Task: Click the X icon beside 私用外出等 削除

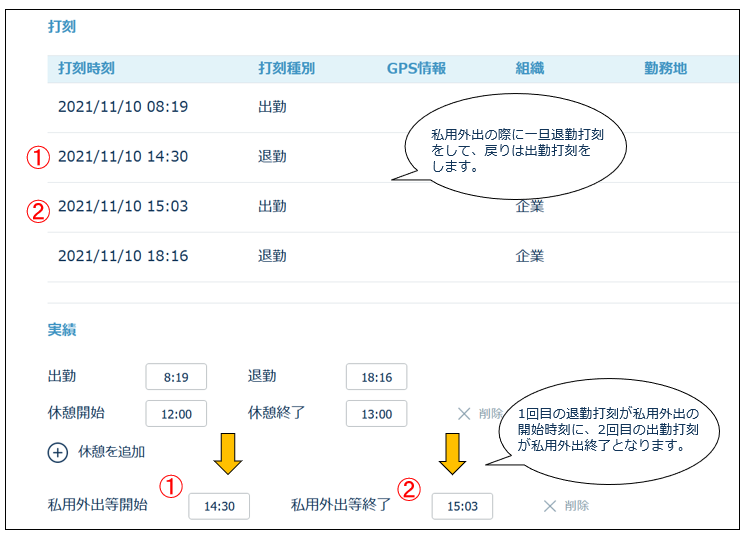Action: point(550,506)
